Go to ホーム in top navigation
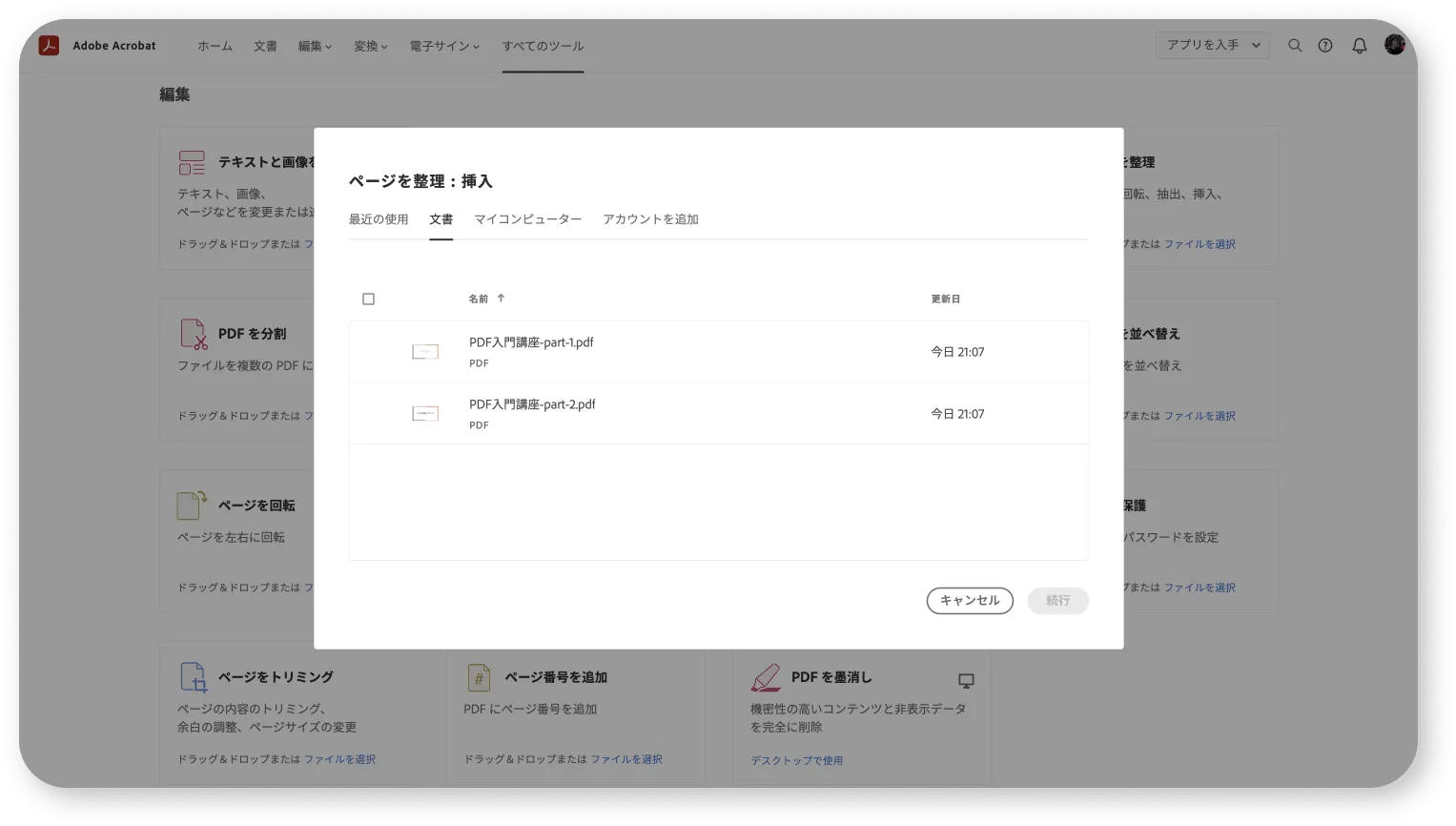 coord(215,46)
